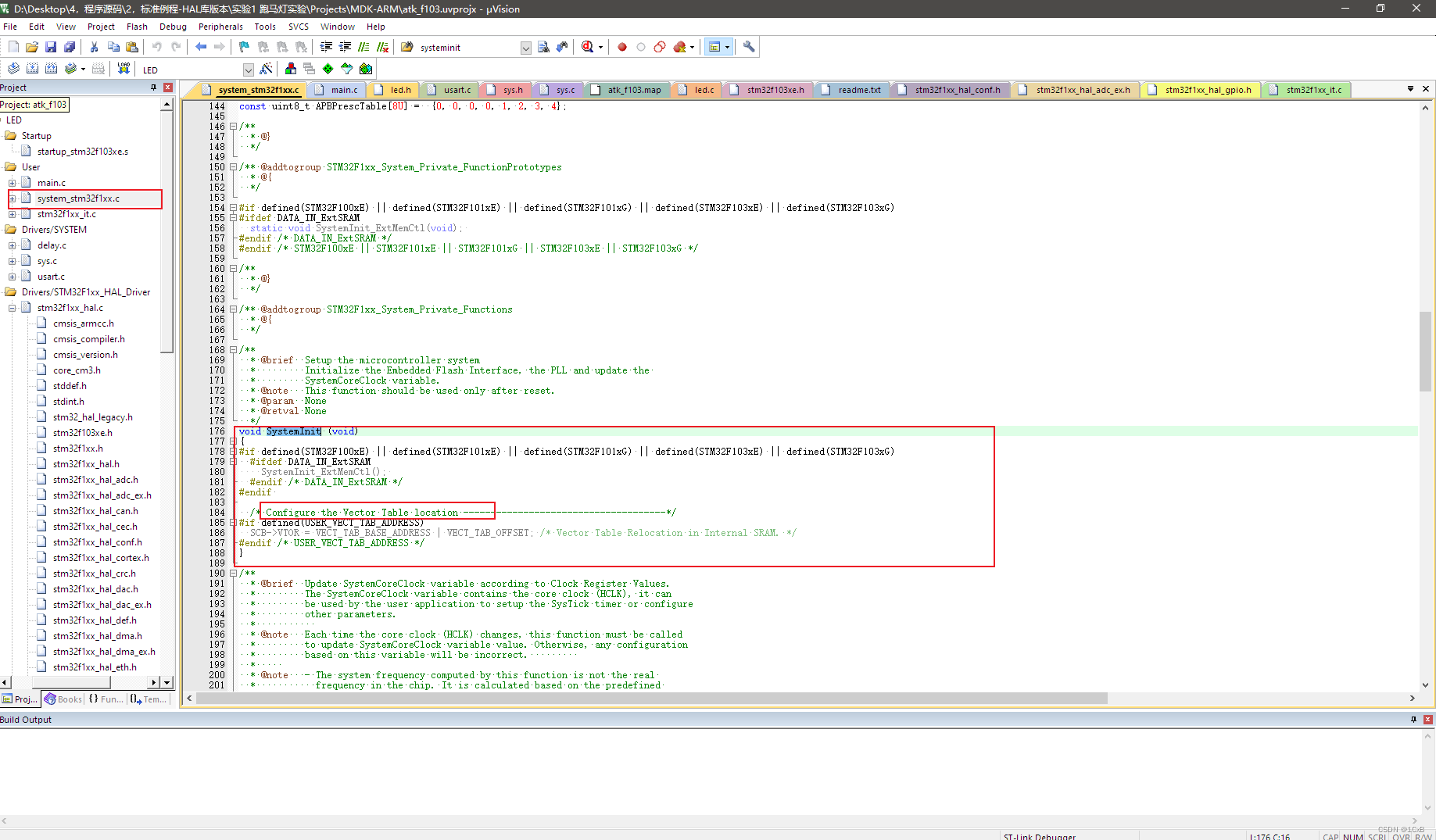1436x840 pixels.
Task: Open the Peripherals menu
Action: [220, 27]
